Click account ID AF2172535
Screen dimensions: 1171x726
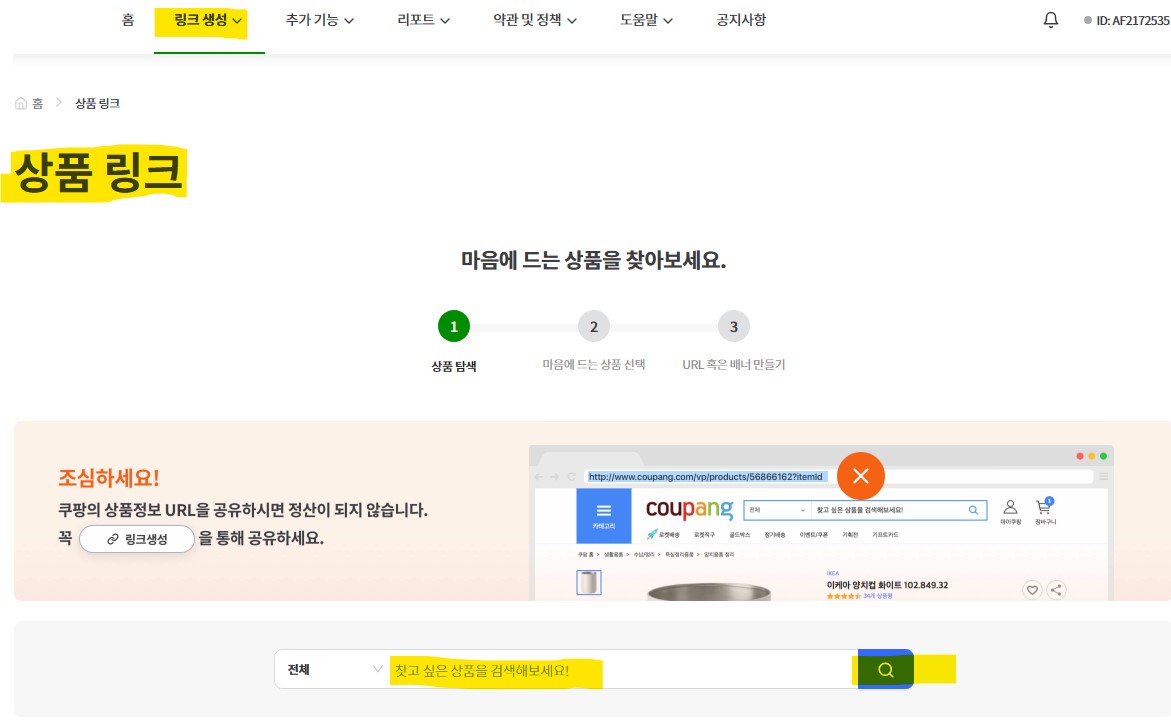coord(1132,21)
